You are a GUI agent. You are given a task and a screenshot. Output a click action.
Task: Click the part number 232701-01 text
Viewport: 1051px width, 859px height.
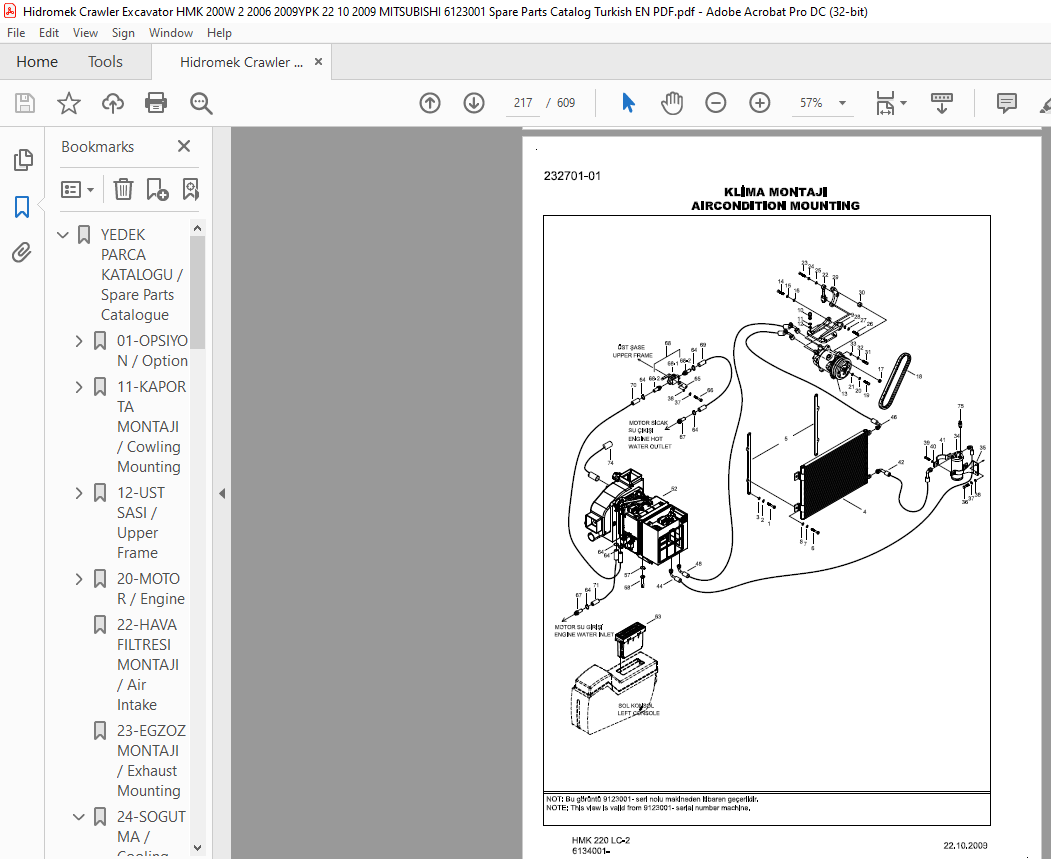pyautogui.click(x=572, y=176)
